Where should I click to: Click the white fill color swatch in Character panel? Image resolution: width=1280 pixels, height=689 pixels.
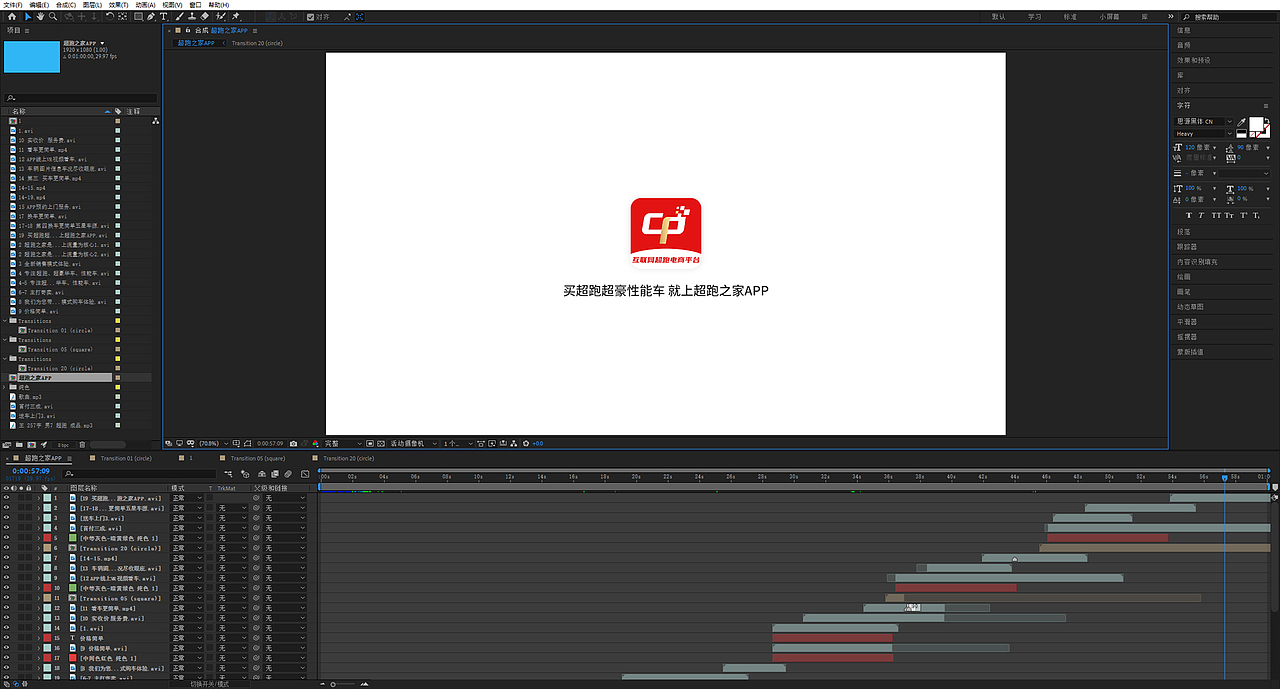point(1256,124)
